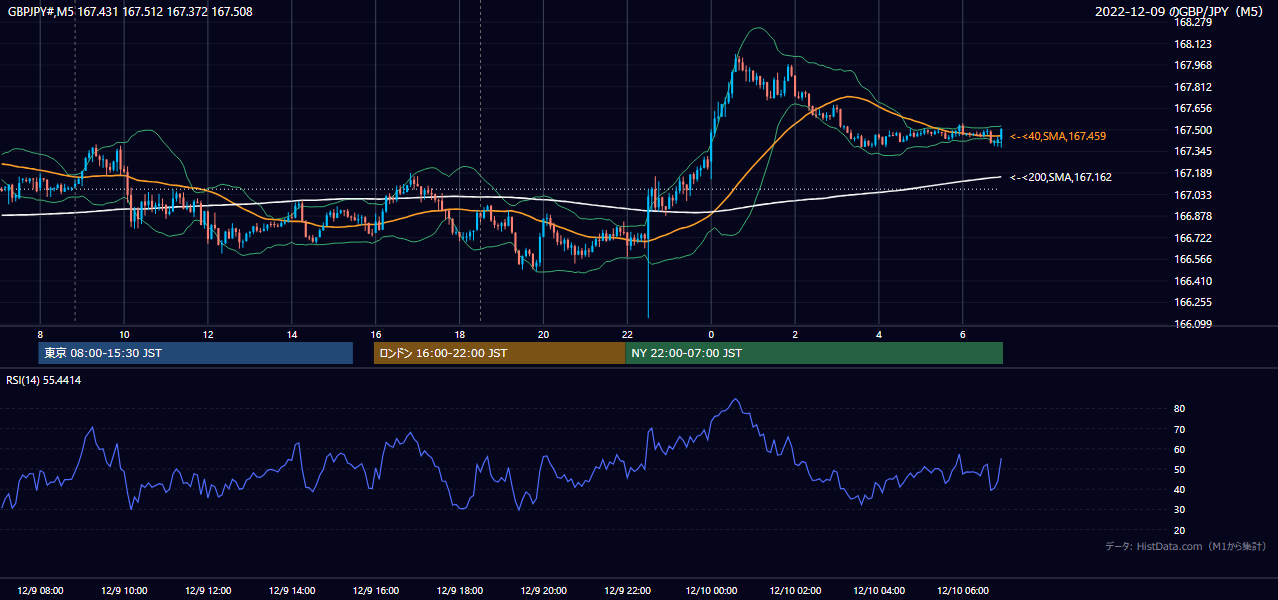Screen dimensions: 1278x600
Task: Click the 12/9 18:00 date label
Action: pos(459,591)
